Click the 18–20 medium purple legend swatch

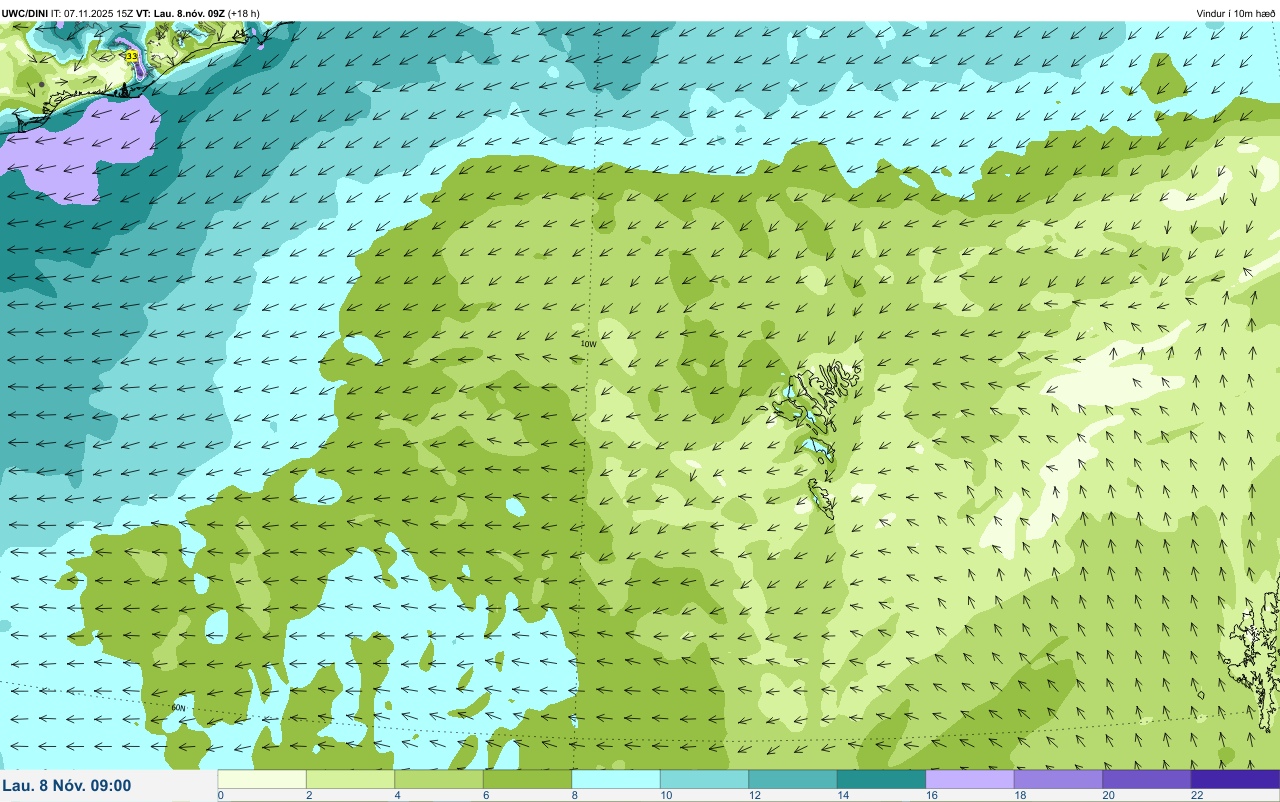(x=1059, y=779)
